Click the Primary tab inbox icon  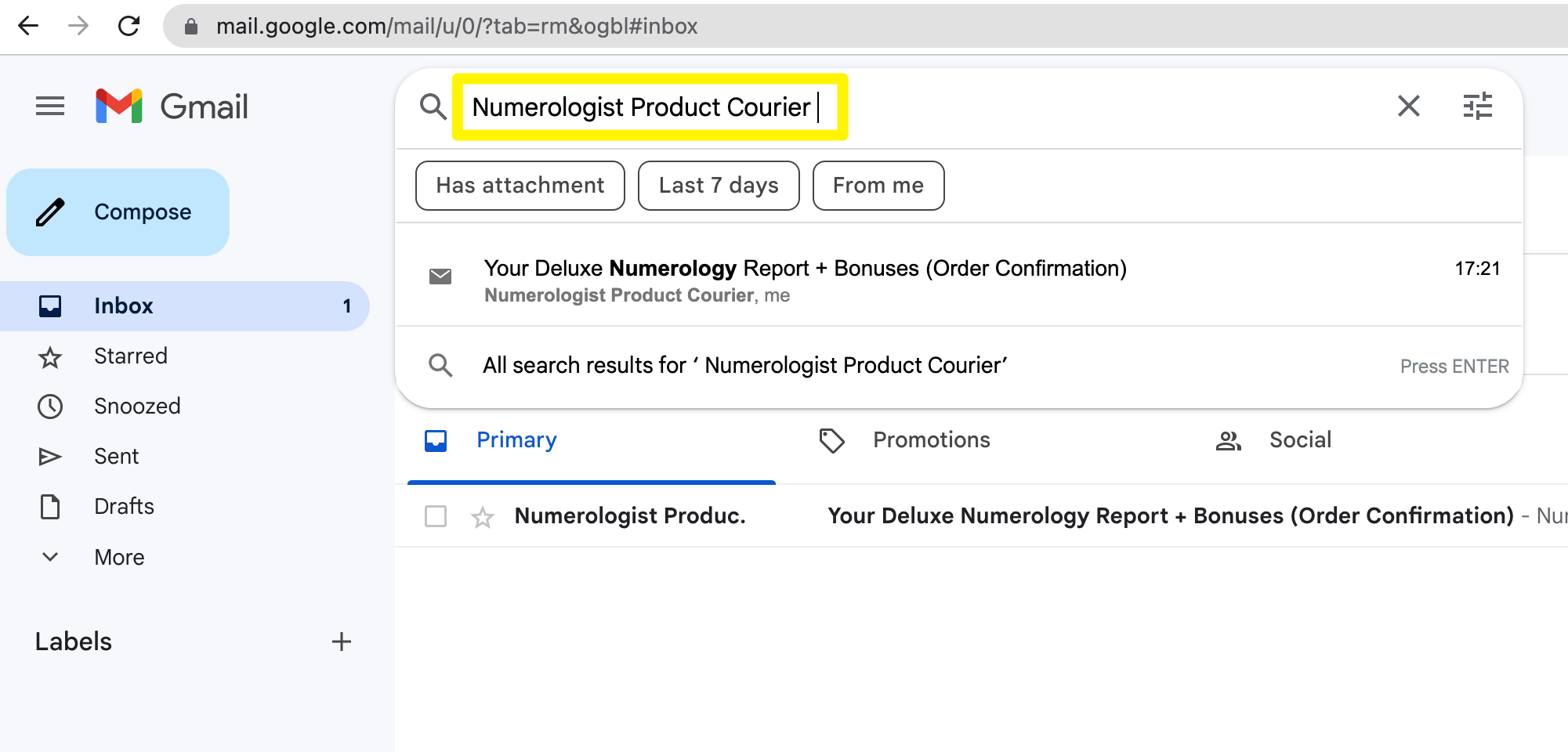(436, 441)
